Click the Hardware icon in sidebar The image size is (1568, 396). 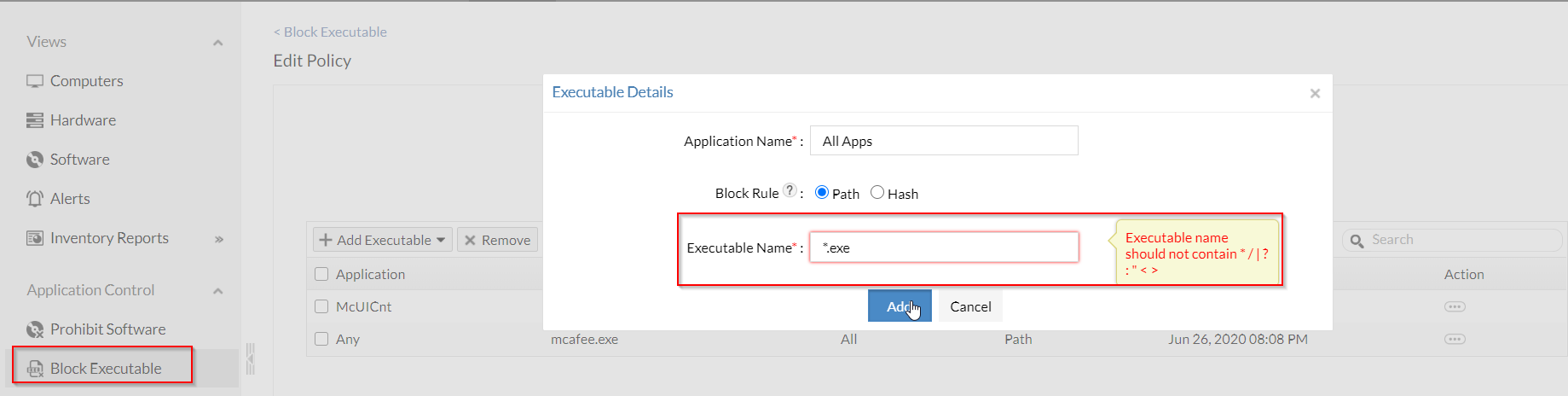[35, 120]
